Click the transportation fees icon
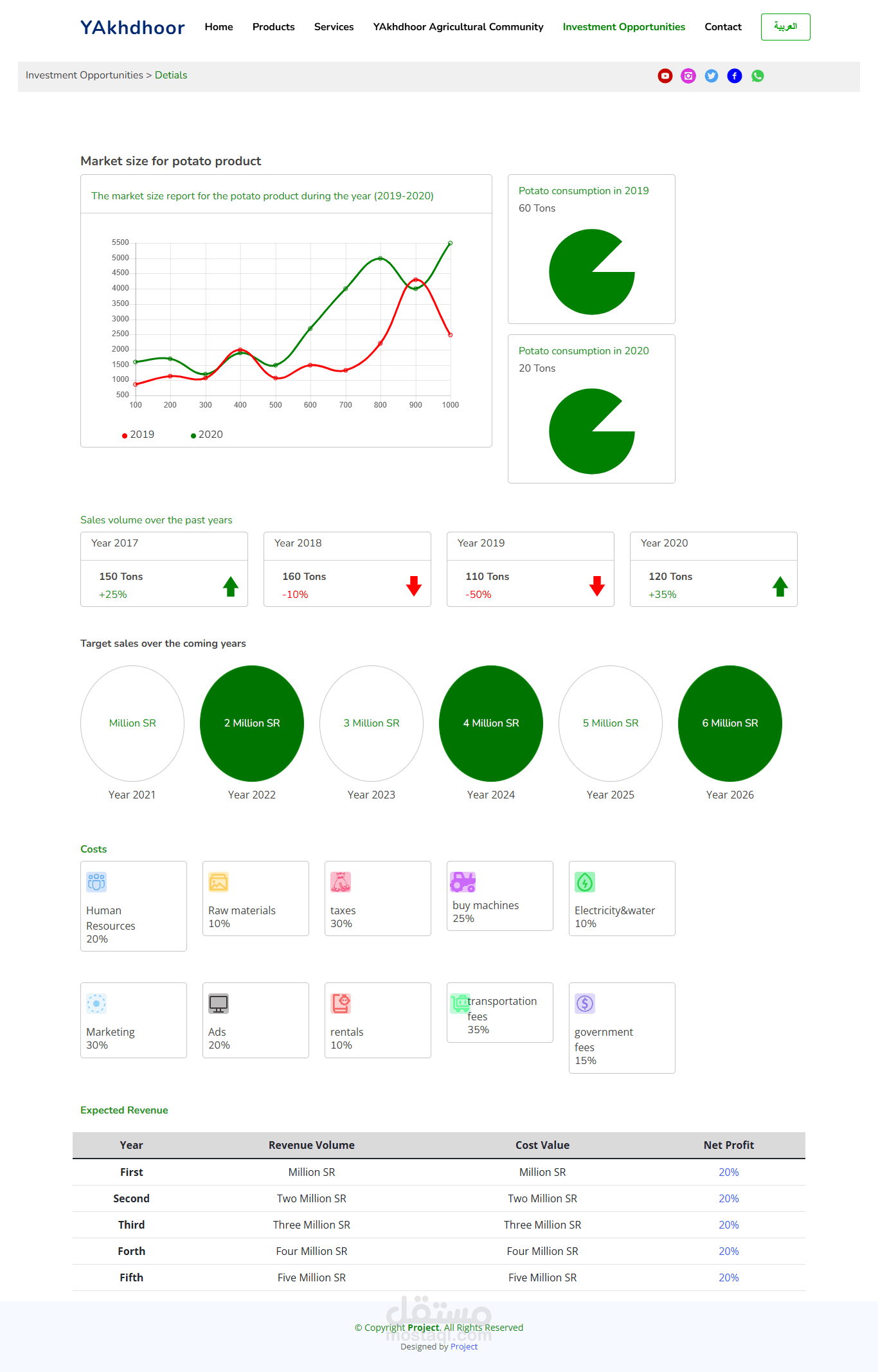878x1372 pixels. coord(461,1003)
